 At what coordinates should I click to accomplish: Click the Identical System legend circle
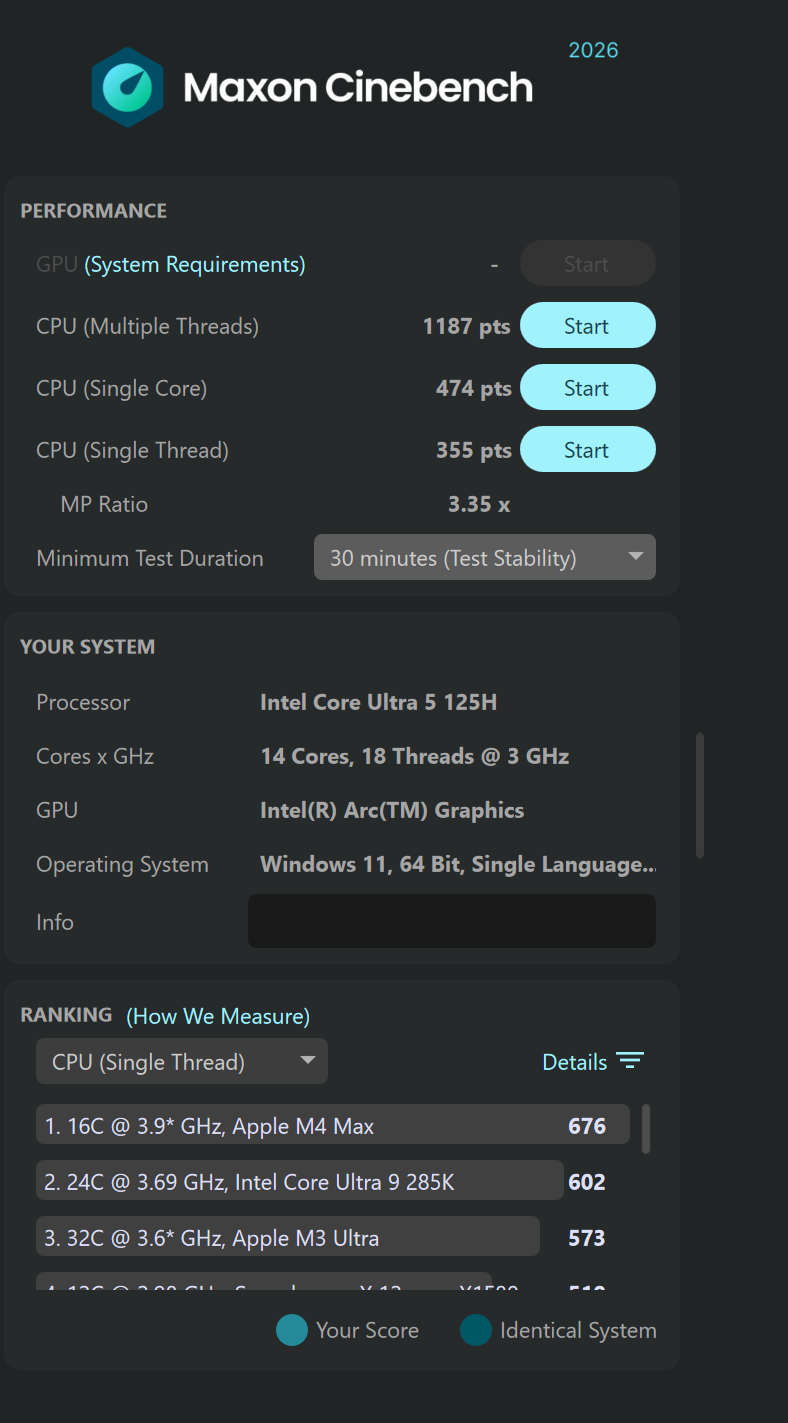[x=476, y=1330]
